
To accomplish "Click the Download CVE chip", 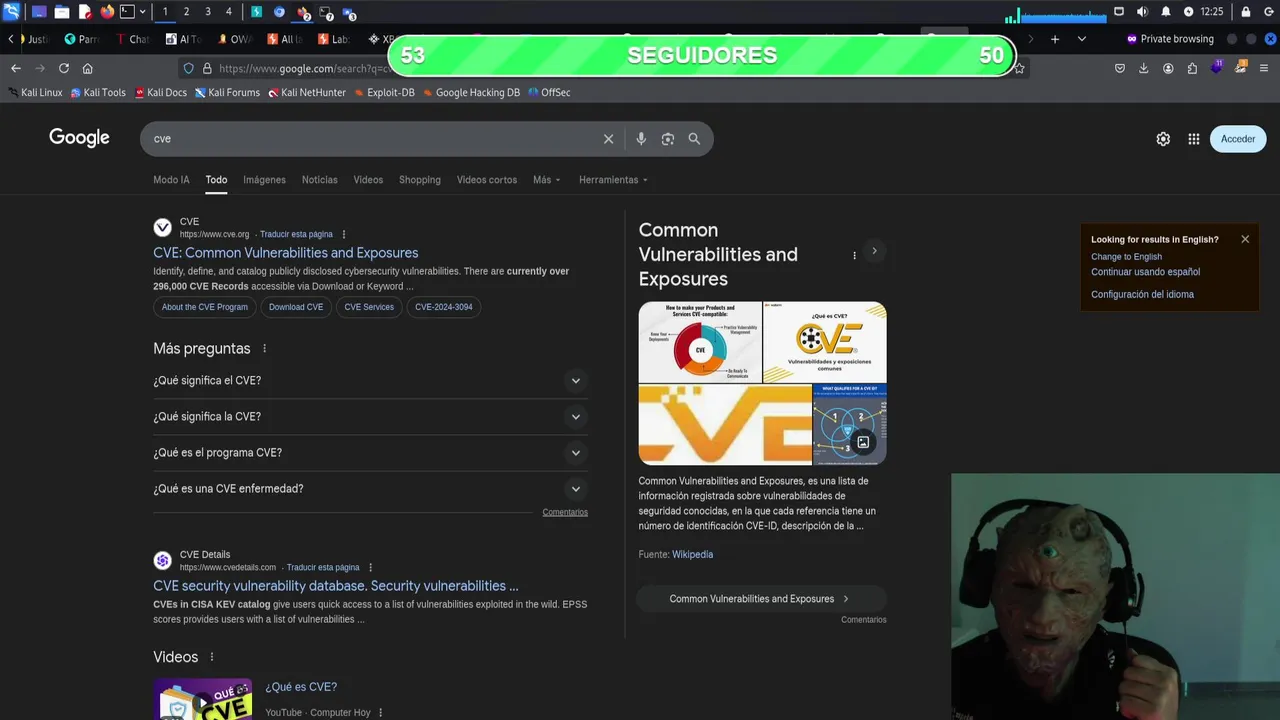I will 296,307.
